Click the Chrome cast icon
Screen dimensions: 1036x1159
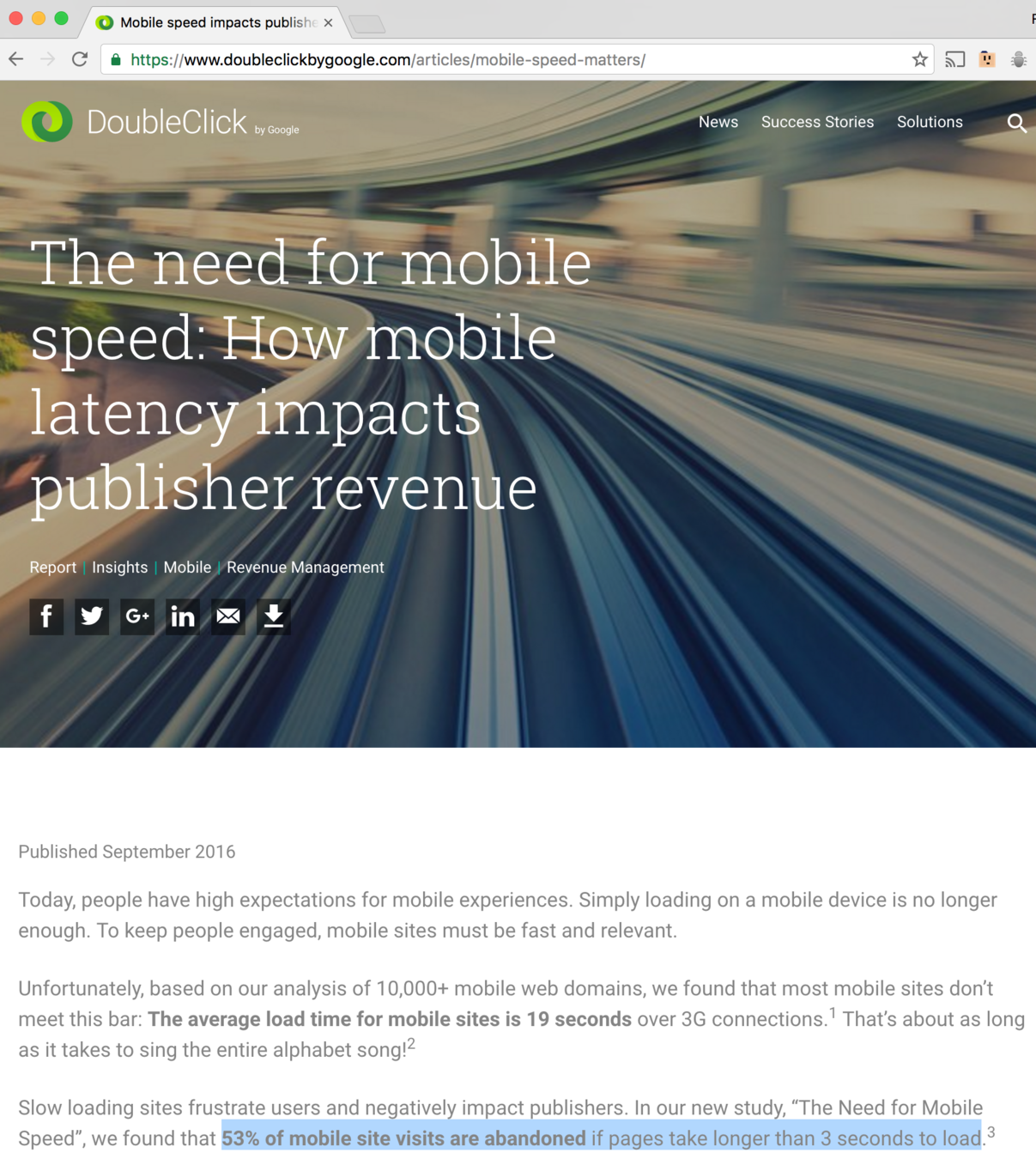pos(954,59)
